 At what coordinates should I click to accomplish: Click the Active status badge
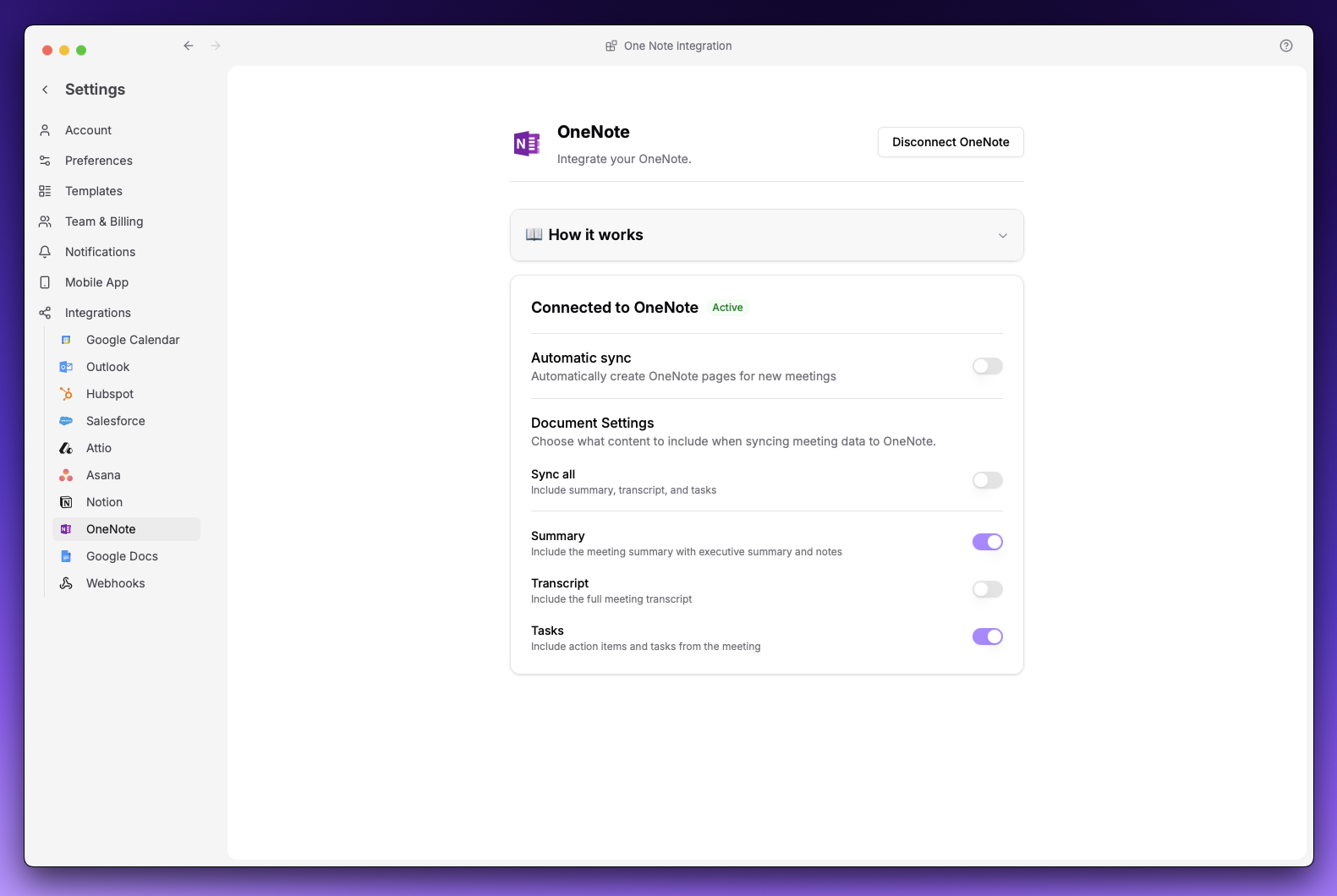tap(727, 308)
